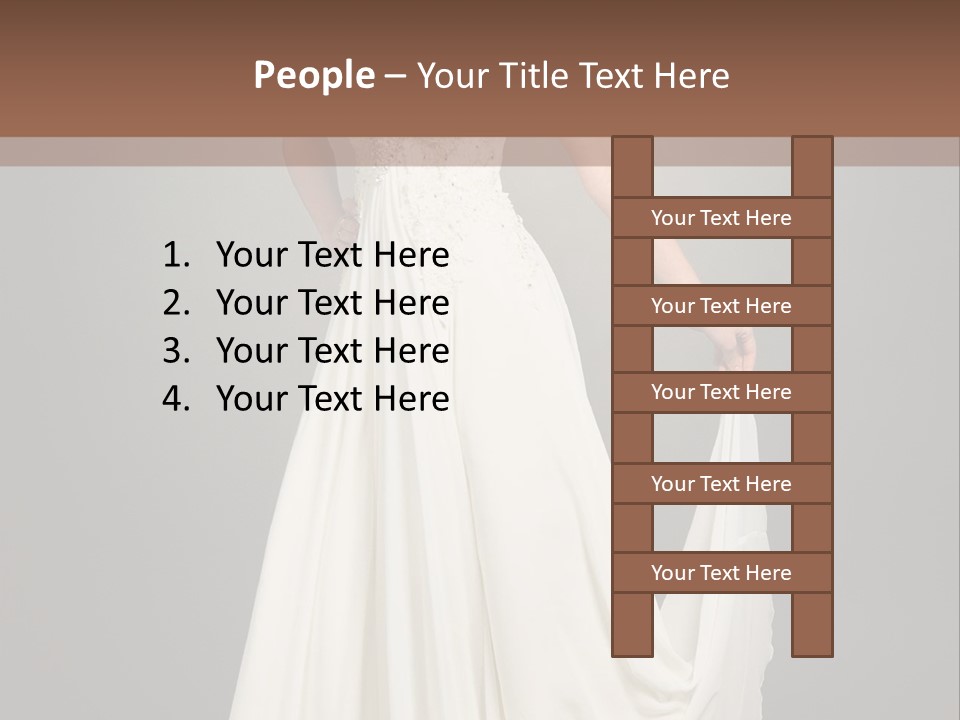Click list item 1 Your Text Here
The image size is (960, 720).
click(333, 255)
